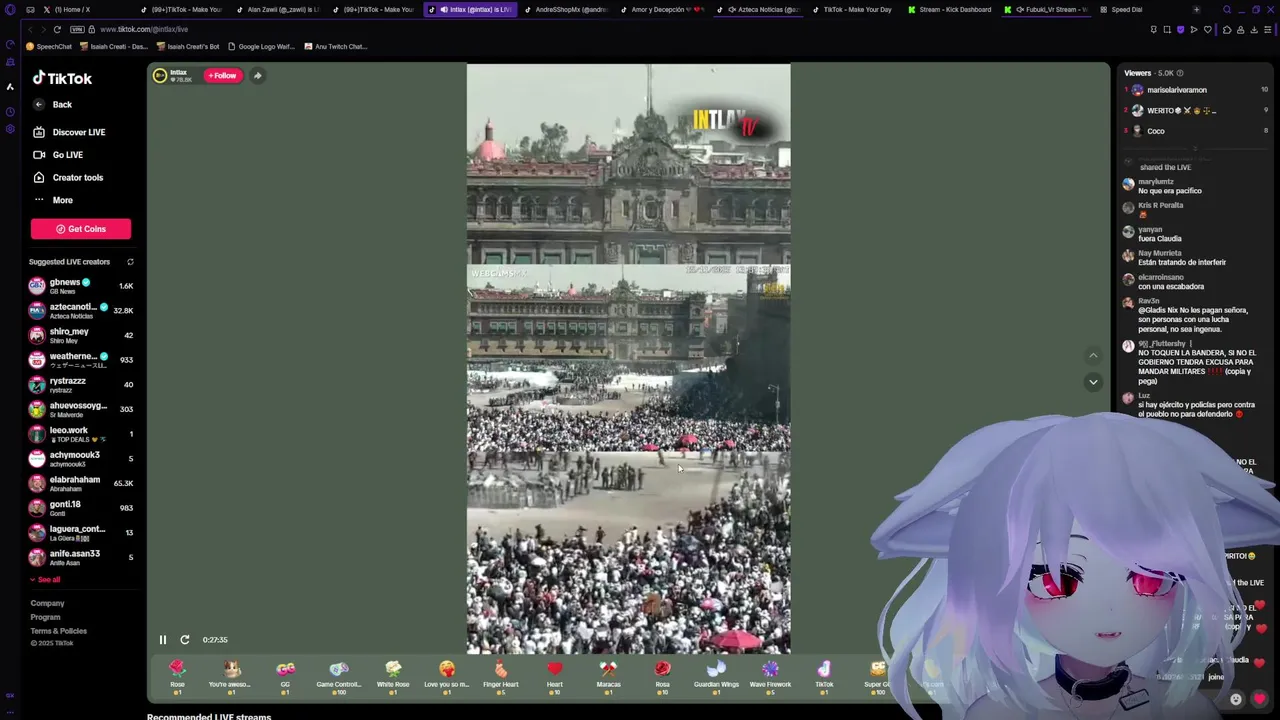Switch to the Speed Dial browser tab

(x=1126, y=10)
